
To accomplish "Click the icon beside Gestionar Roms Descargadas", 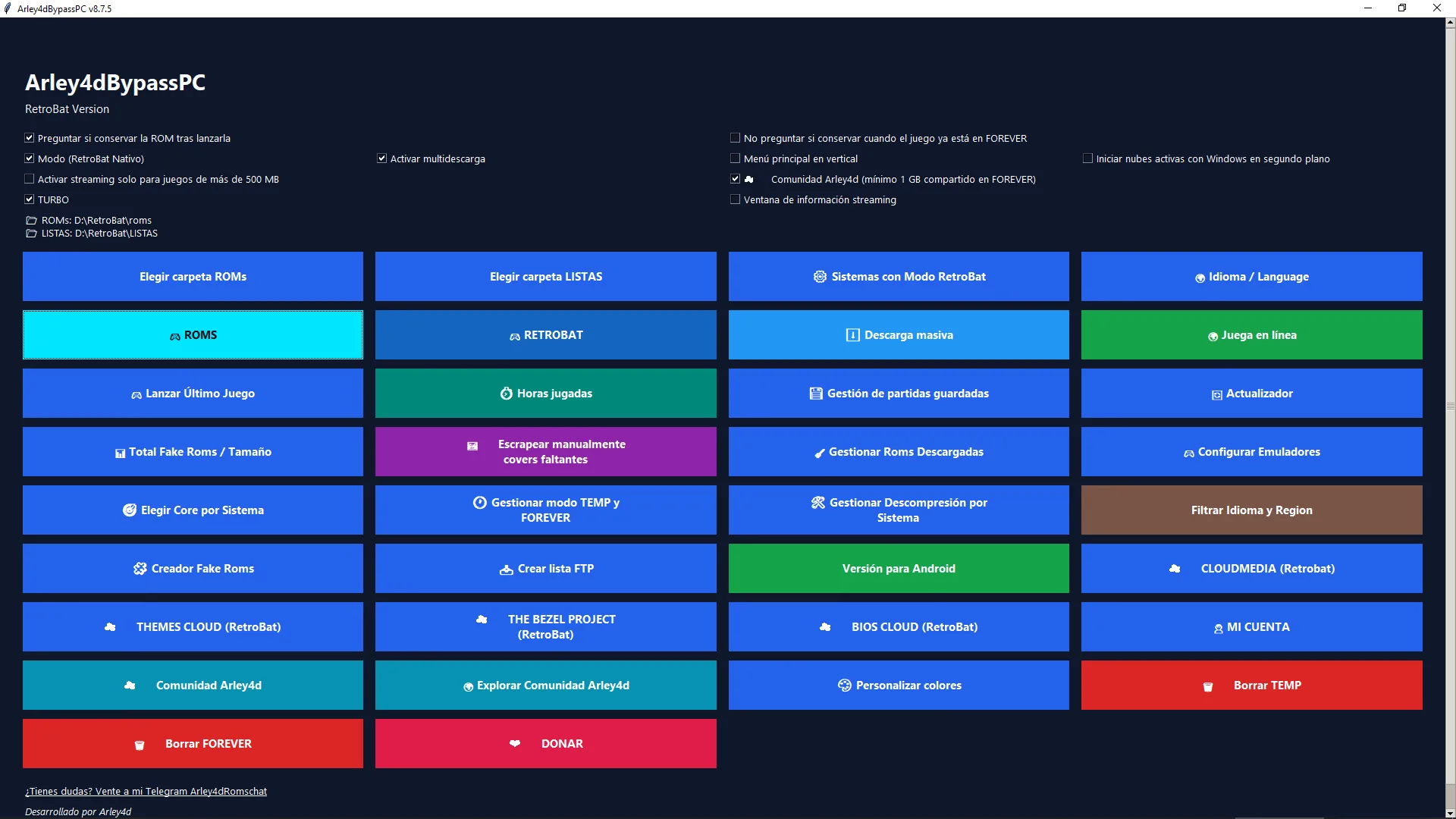I will (820, 453).
